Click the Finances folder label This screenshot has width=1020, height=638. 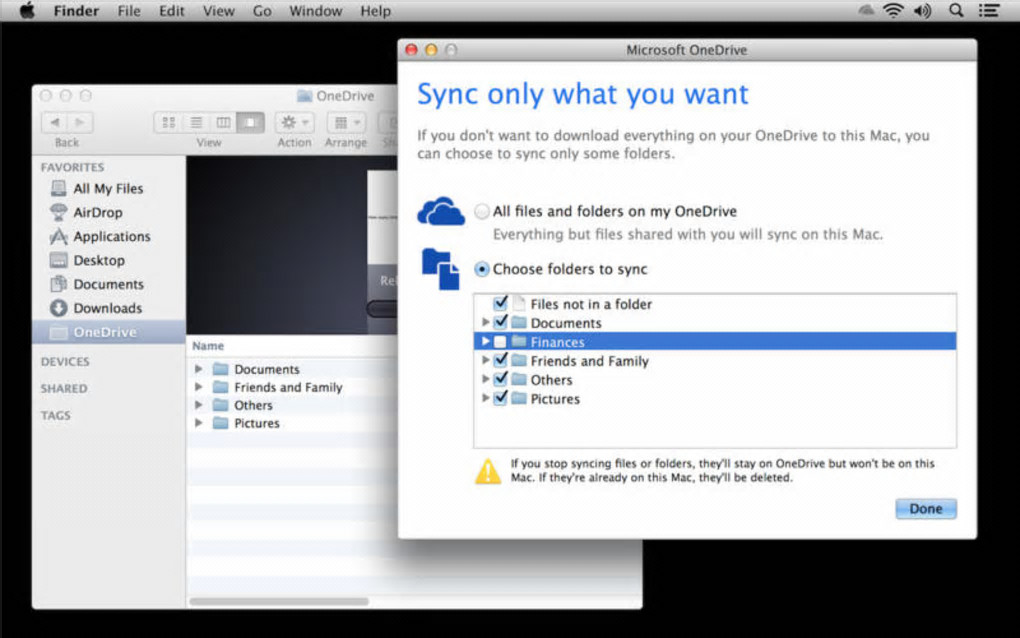click(x=557, y=342)
